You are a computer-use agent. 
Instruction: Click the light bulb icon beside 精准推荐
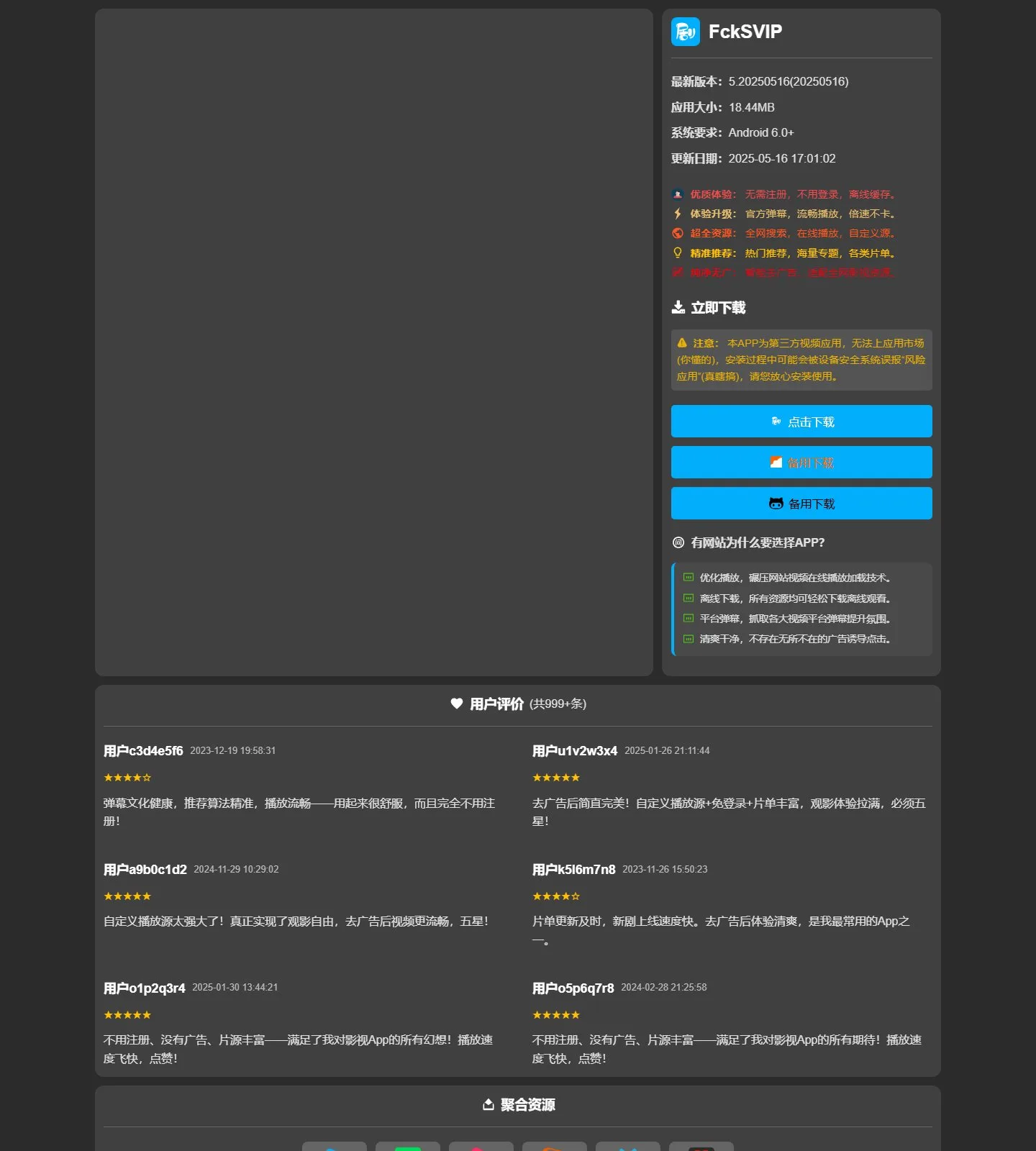pyautogui.click(x=678, y=253)
